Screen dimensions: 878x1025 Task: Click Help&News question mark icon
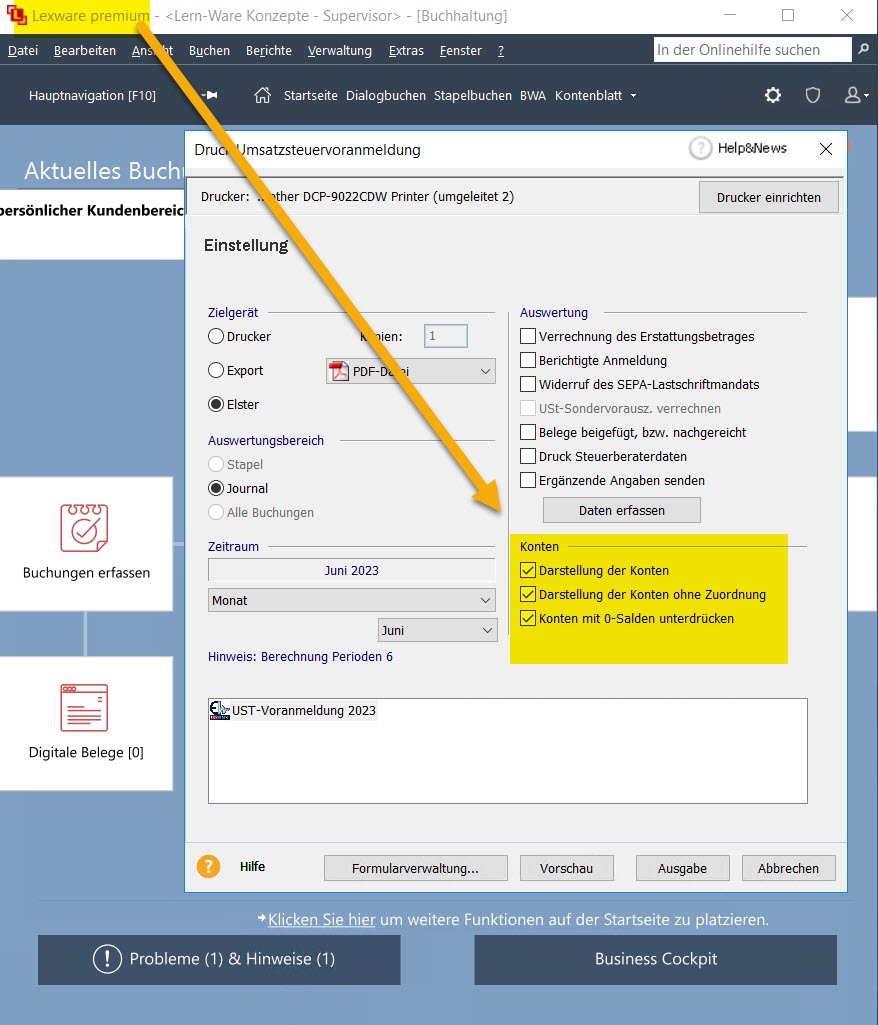pos(700,148)
